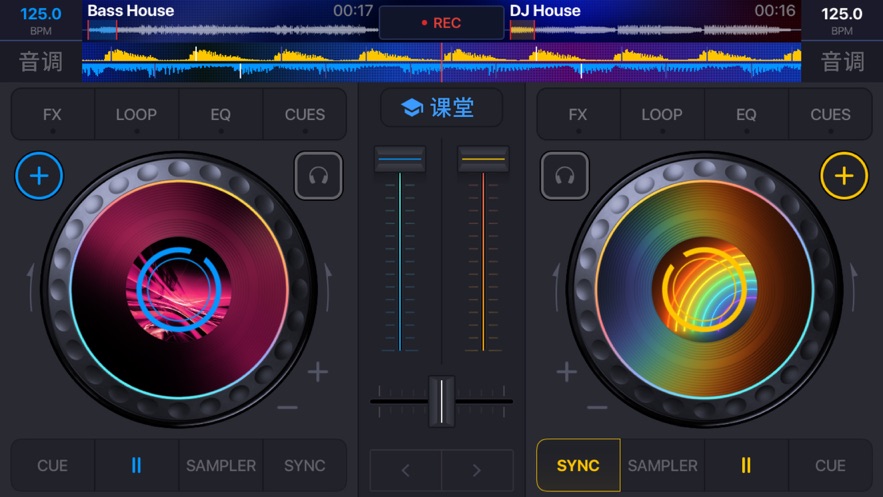Add a track with the blue plus button
This screenshot has height=497, width=883.
point(39,176)
